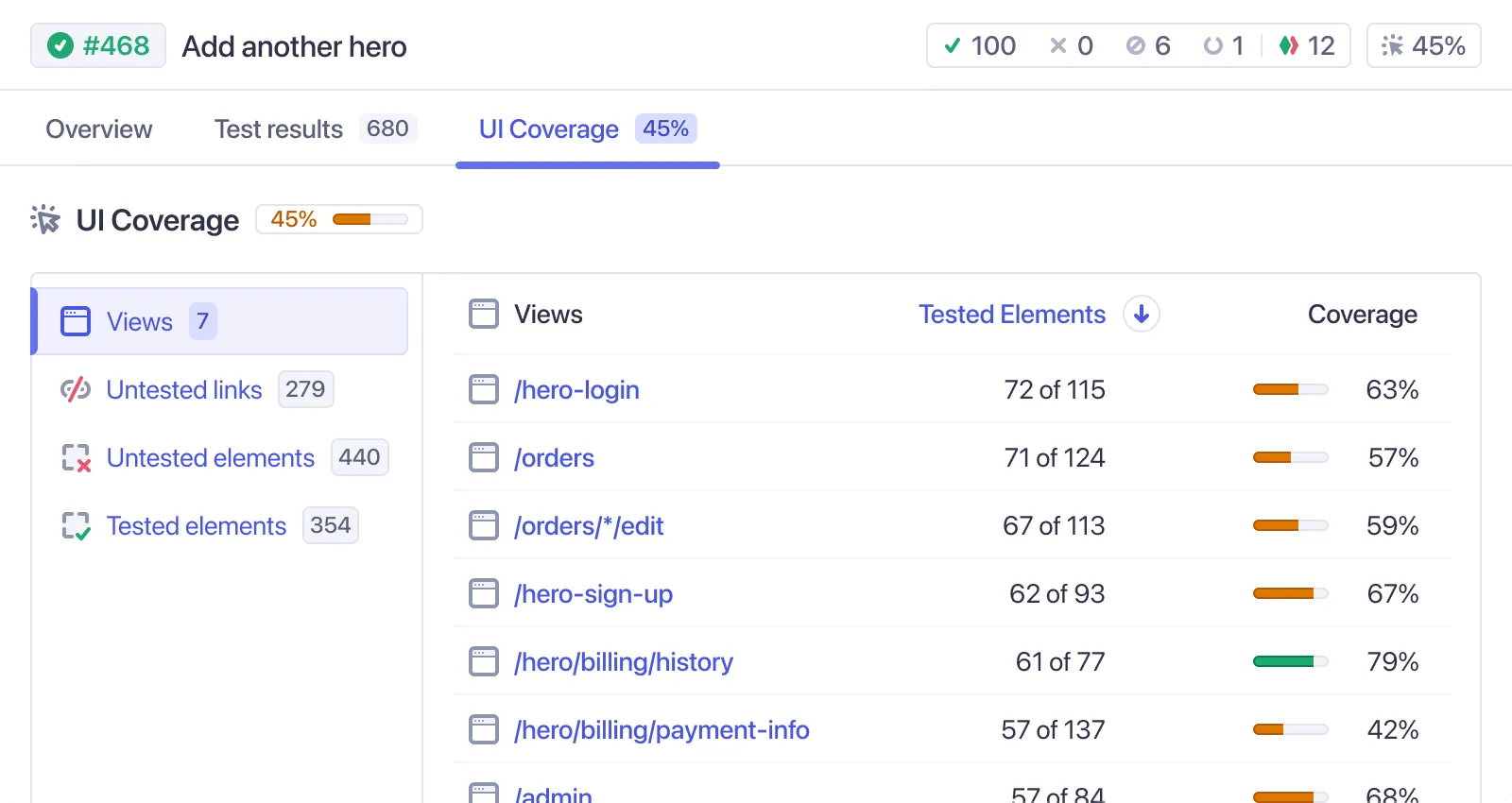Click the 45% coverage badge in the top right
Screen dimensions: 1512x803
coord(1423,45)
